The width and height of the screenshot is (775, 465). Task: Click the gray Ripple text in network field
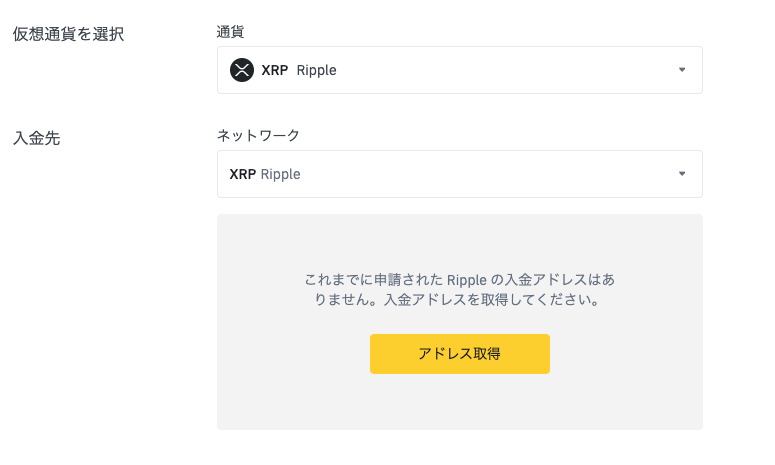tap(280, 174)
